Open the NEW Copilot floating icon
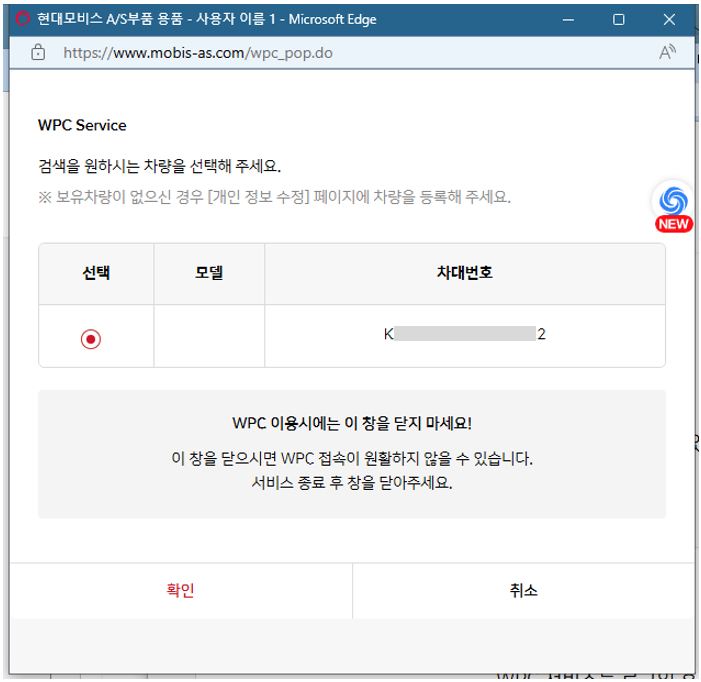Image resolution: width=701 pixels, height=682 pixels. coord(673,206)
